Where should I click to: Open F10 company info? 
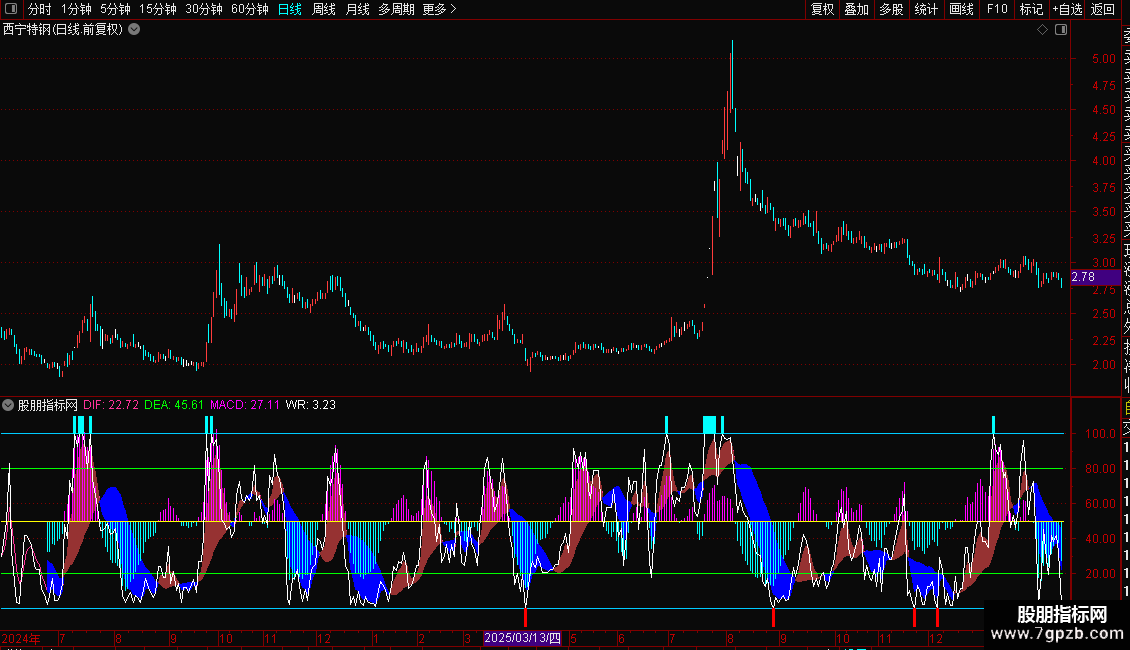pyautogui.click(x=997, y=9)
